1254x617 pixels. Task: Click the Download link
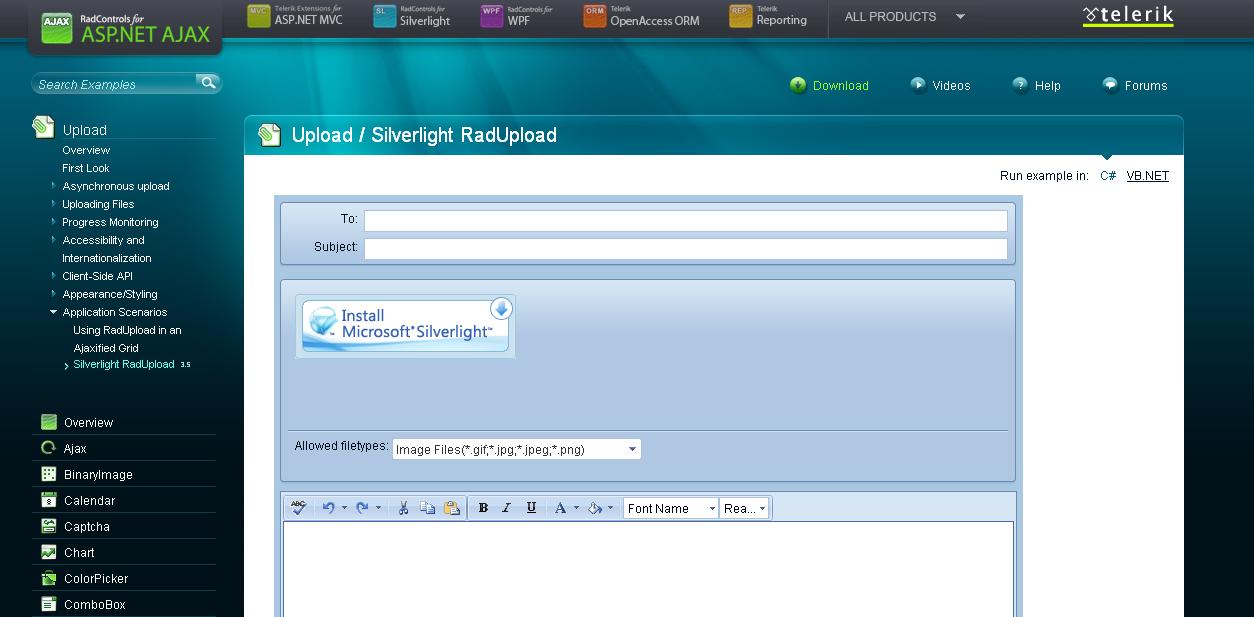tap(829, 85)
